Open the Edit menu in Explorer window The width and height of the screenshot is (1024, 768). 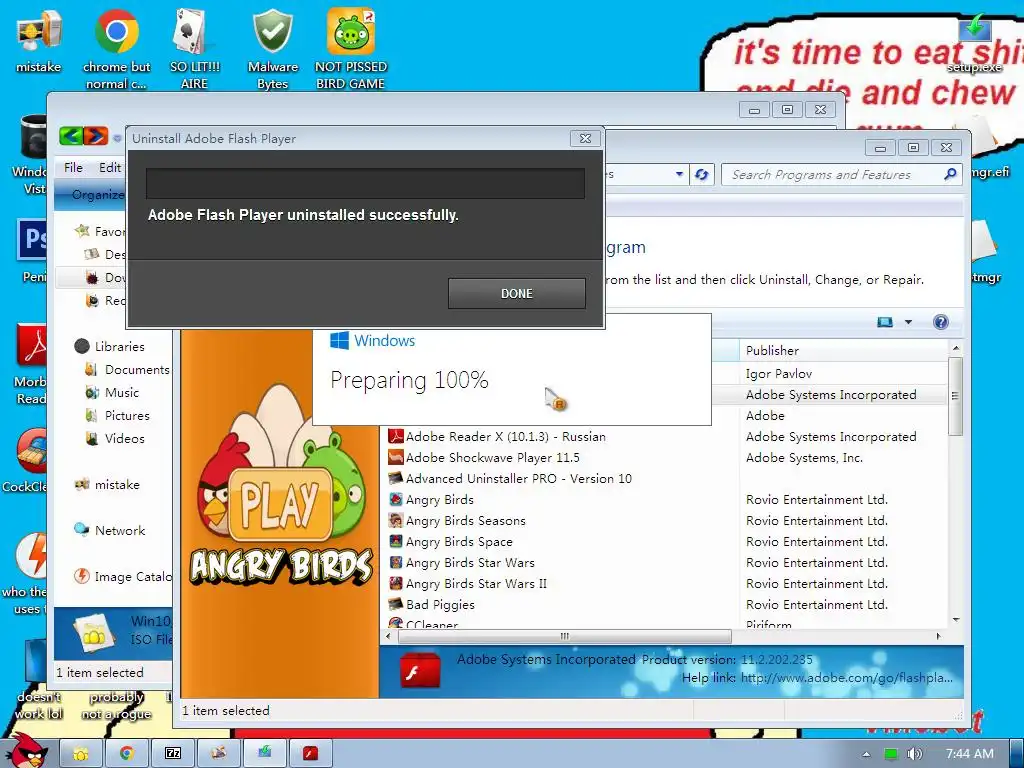[110, 168]
